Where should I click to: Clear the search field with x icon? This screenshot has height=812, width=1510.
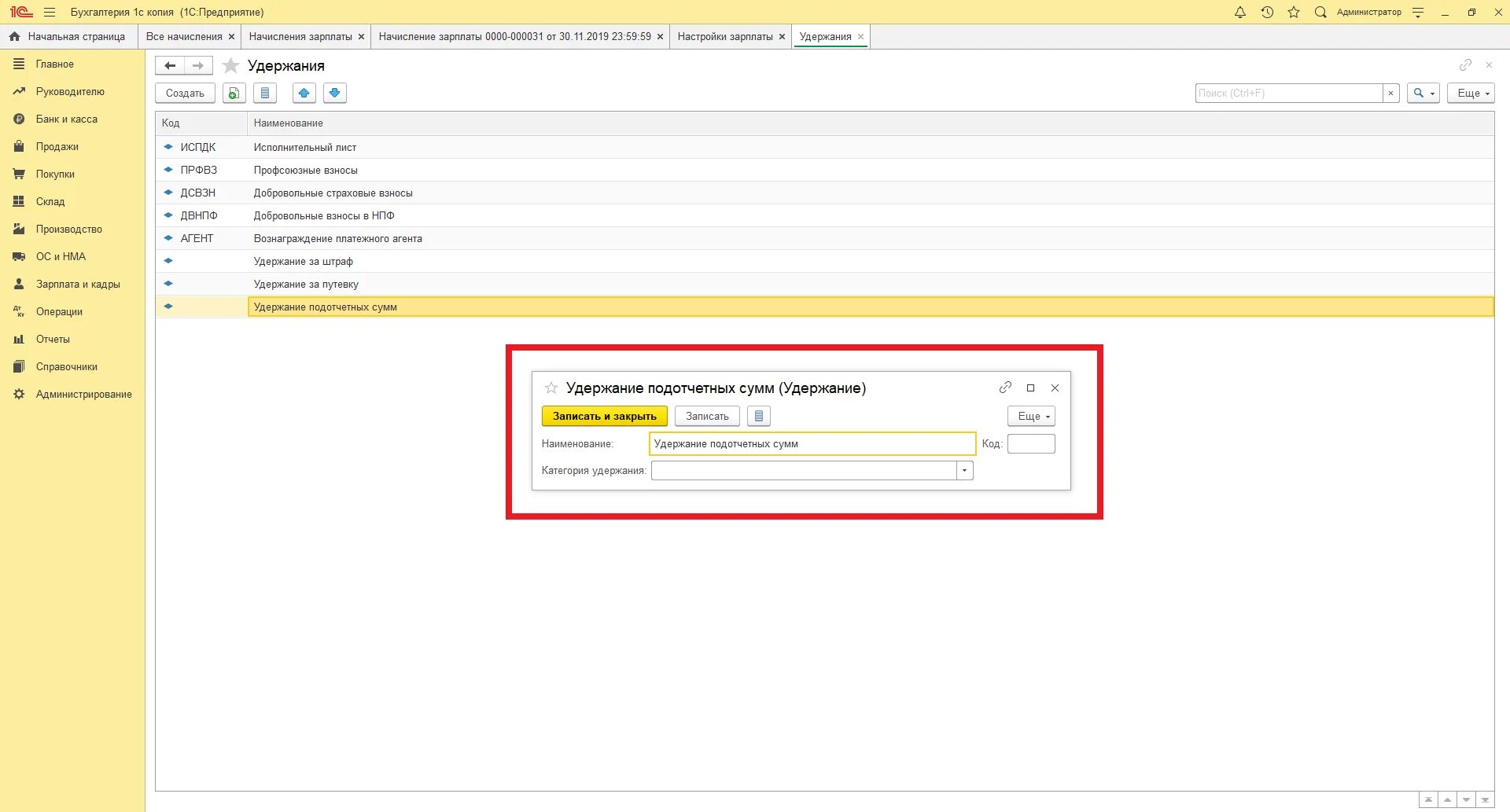tap(1390, 93)
